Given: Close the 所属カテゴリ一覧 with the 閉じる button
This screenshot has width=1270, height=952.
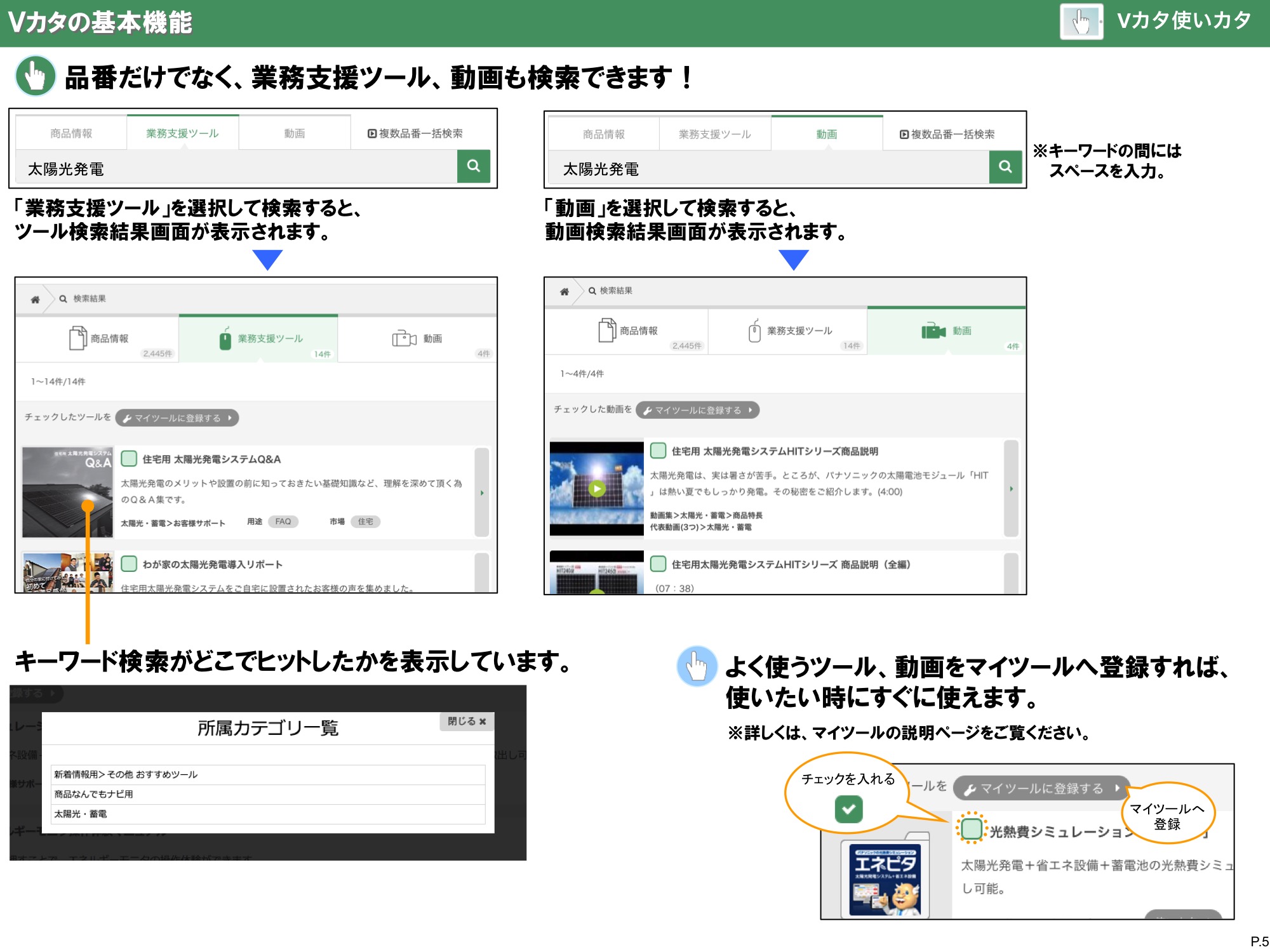Looking at the screenshot, I should (467, 722).
